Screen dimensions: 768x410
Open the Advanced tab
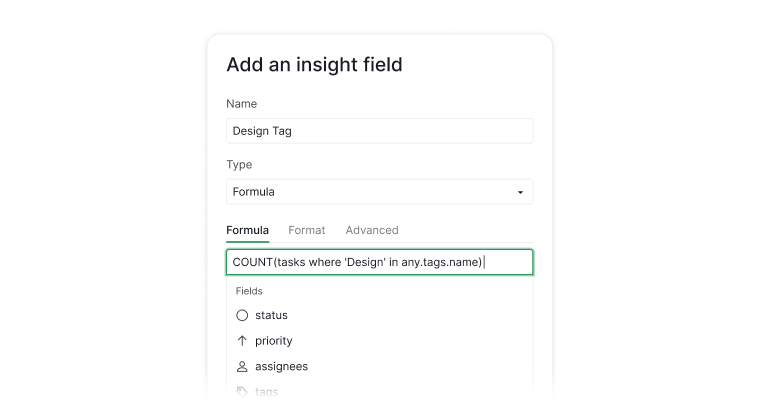[x=372, y=230]
